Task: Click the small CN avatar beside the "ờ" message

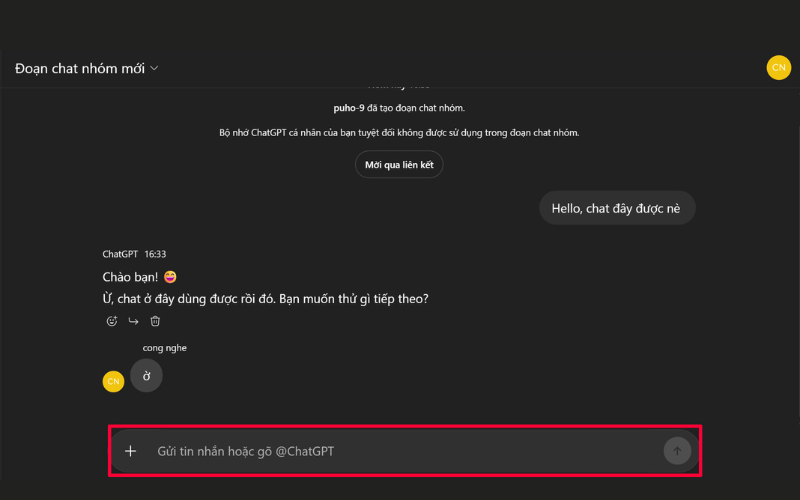Action: [x=113, y=381]
